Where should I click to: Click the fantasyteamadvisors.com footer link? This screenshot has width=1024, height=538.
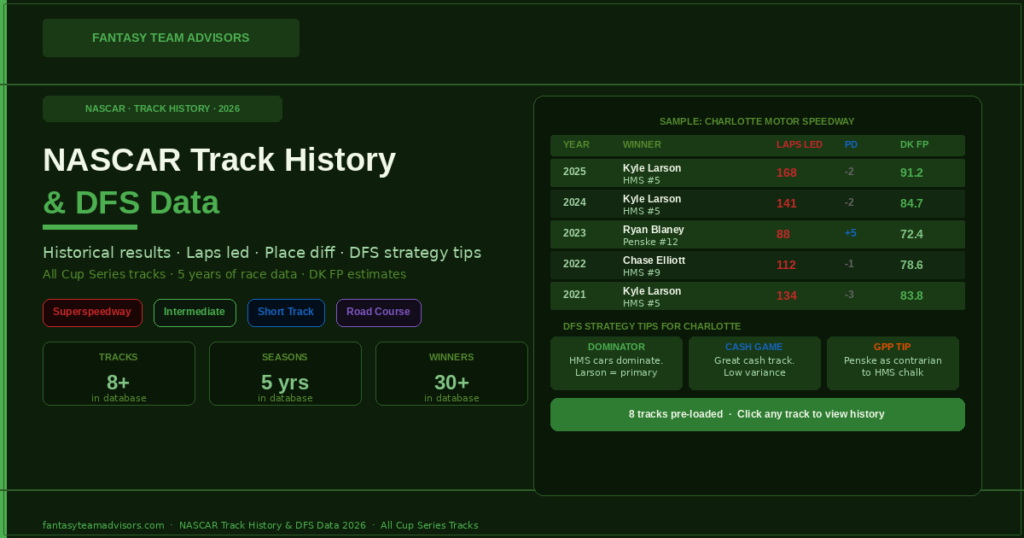[x=103, y=526]
